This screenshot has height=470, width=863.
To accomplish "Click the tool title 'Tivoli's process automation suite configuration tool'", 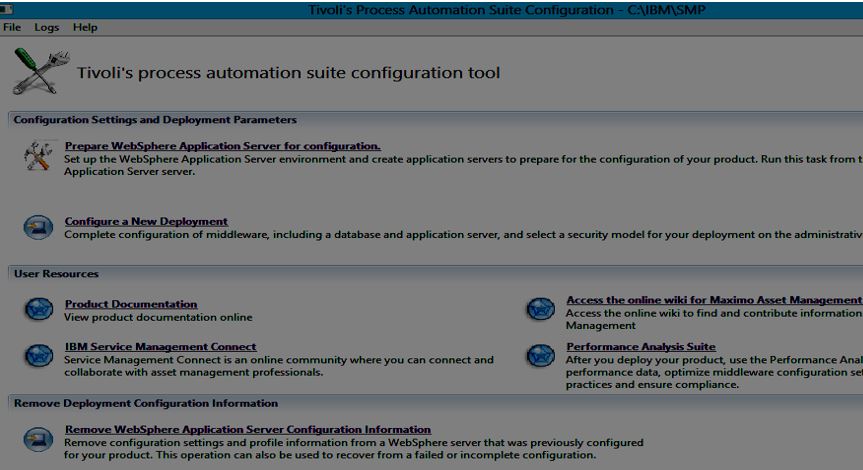I will coord(288,73).
